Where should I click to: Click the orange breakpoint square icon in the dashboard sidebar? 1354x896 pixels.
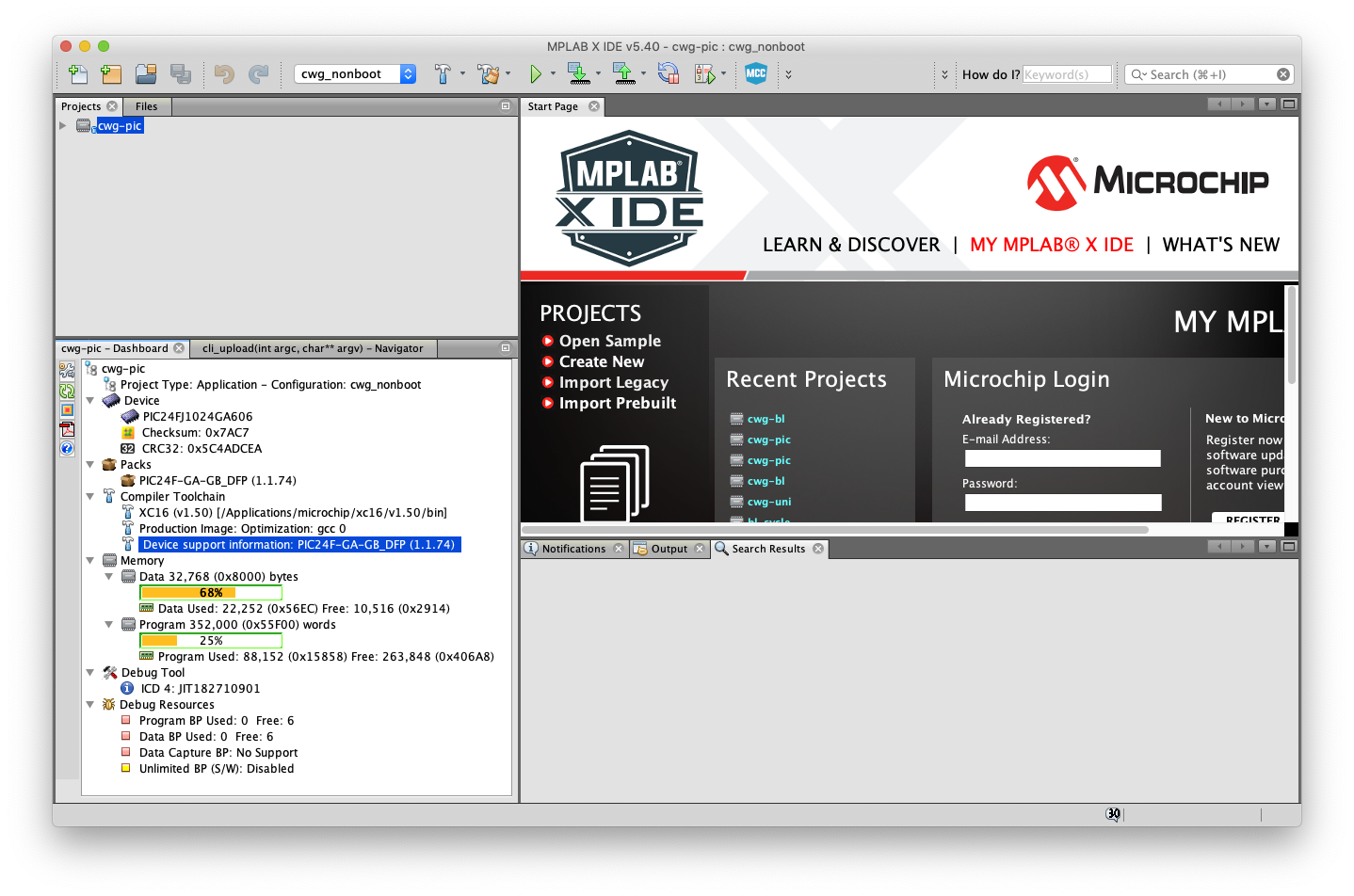coord(67,410)
